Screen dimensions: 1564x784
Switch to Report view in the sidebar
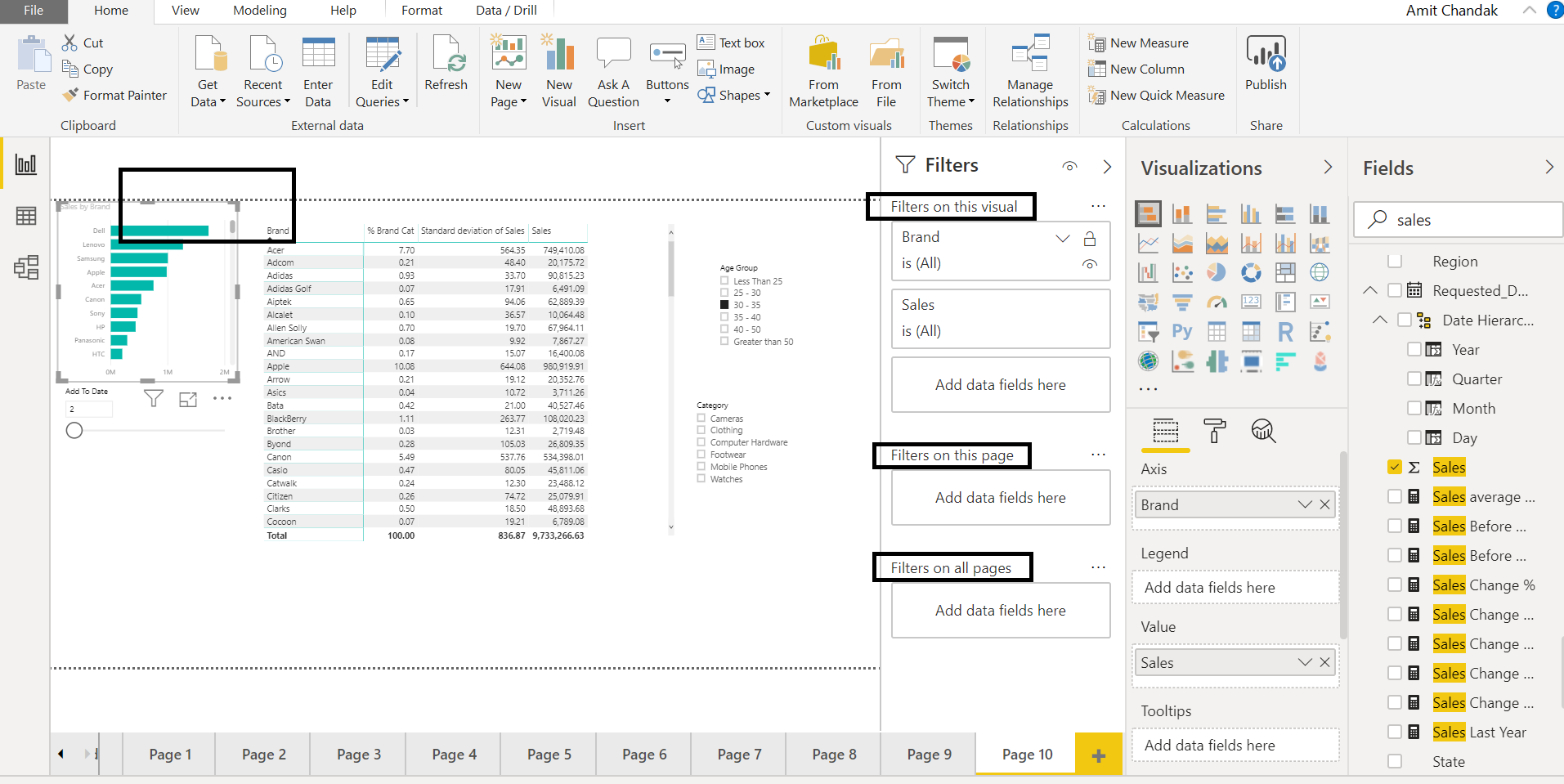(x=26, y=164)
